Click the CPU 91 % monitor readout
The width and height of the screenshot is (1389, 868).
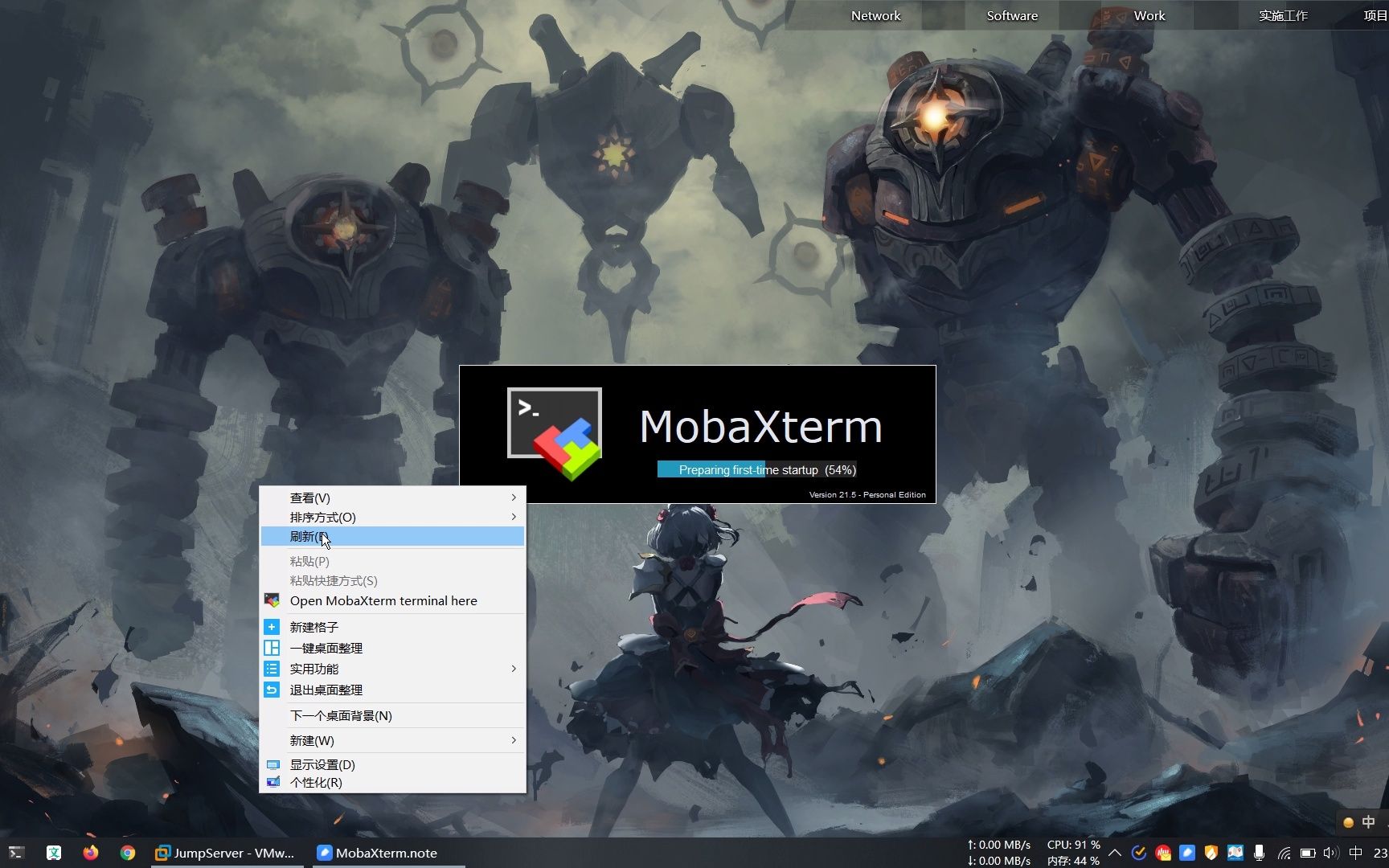coord(1073,845)
